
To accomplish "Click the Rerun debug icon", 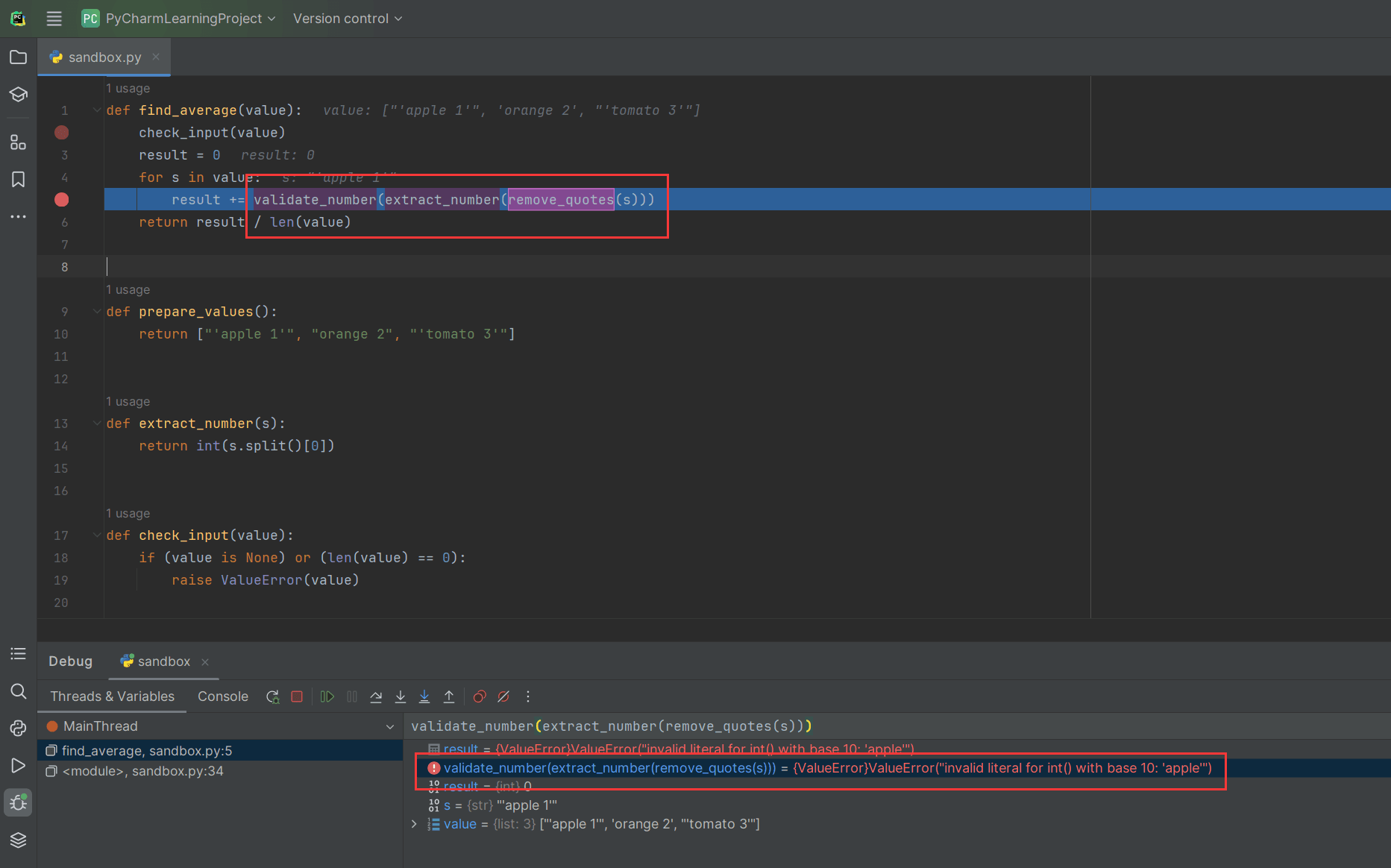I will [x=273, y=696].
